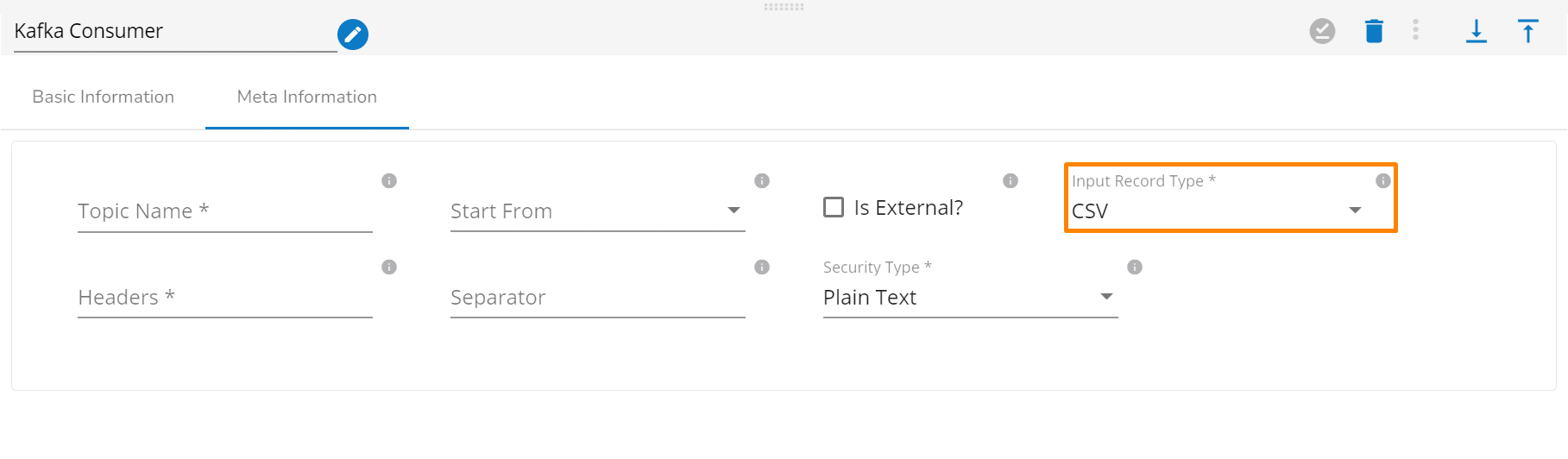
Task: Click info icon next to Topic Name
Action: point(389,180)
